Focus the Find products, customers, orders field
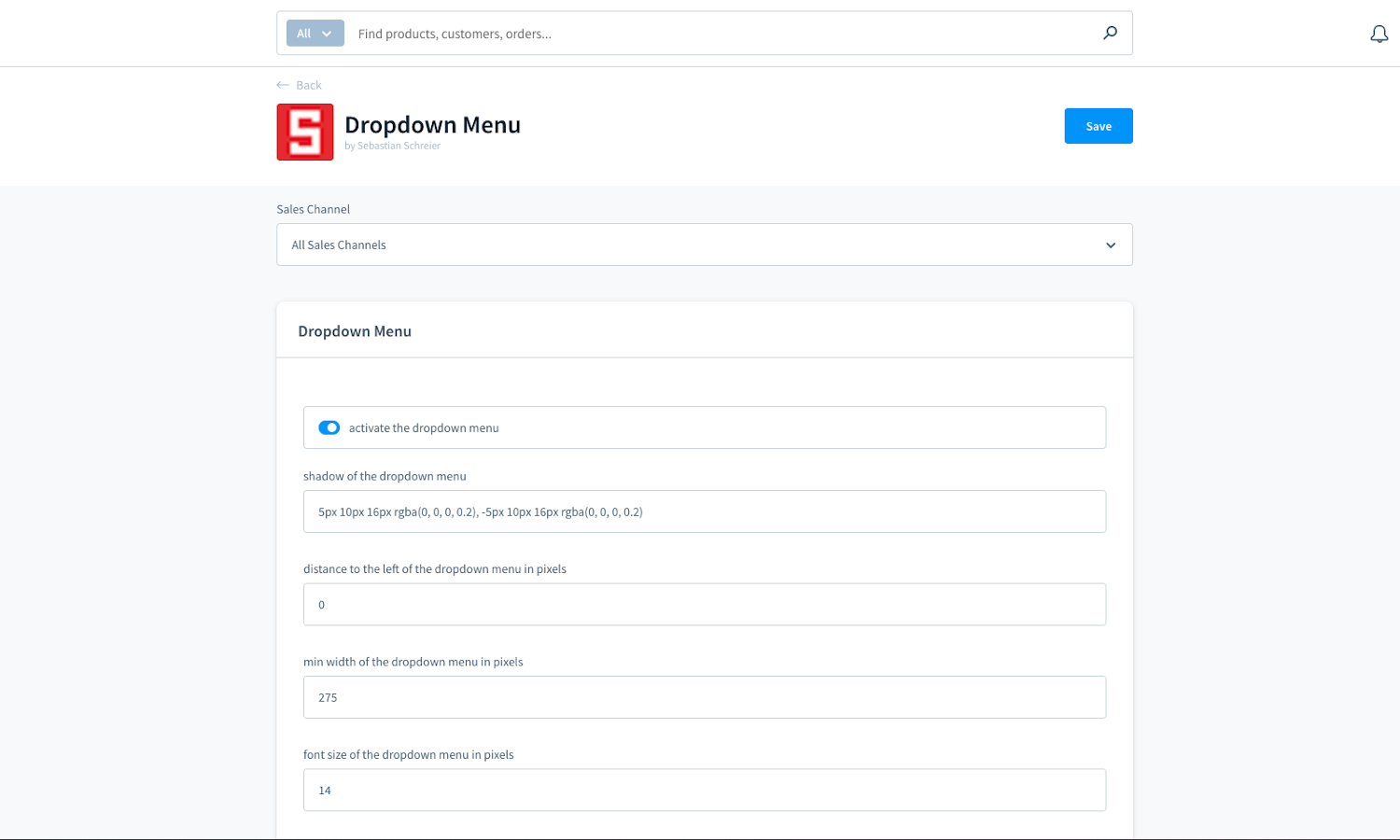1400x840 pixels. (719, 34)
